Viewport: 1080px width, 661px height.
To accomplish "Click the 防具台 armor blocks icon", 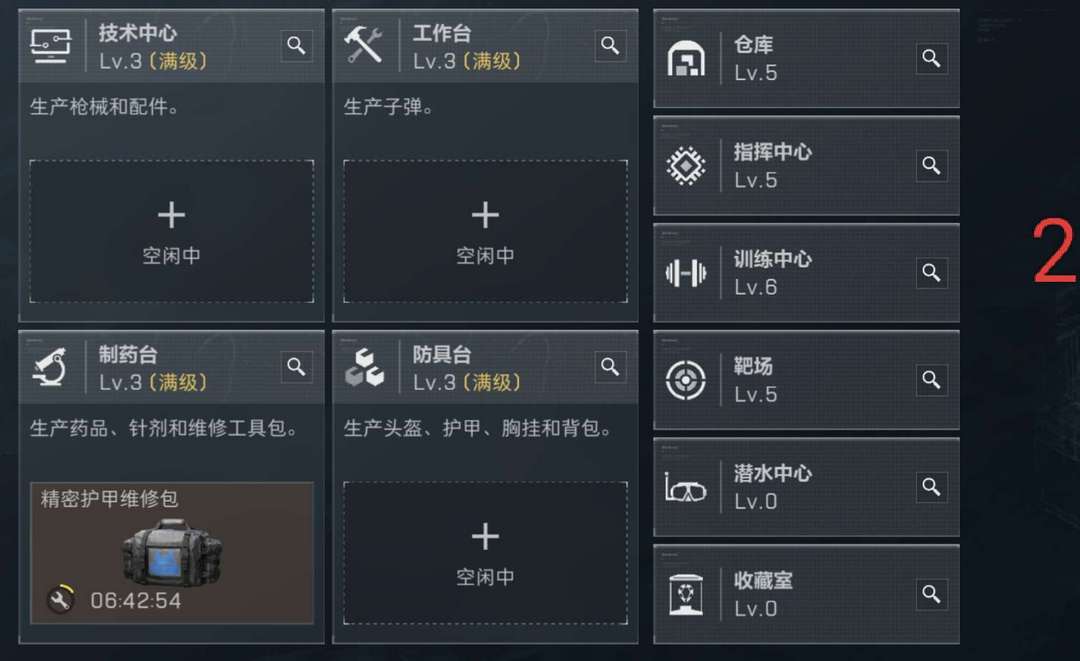I will (366, 366).
